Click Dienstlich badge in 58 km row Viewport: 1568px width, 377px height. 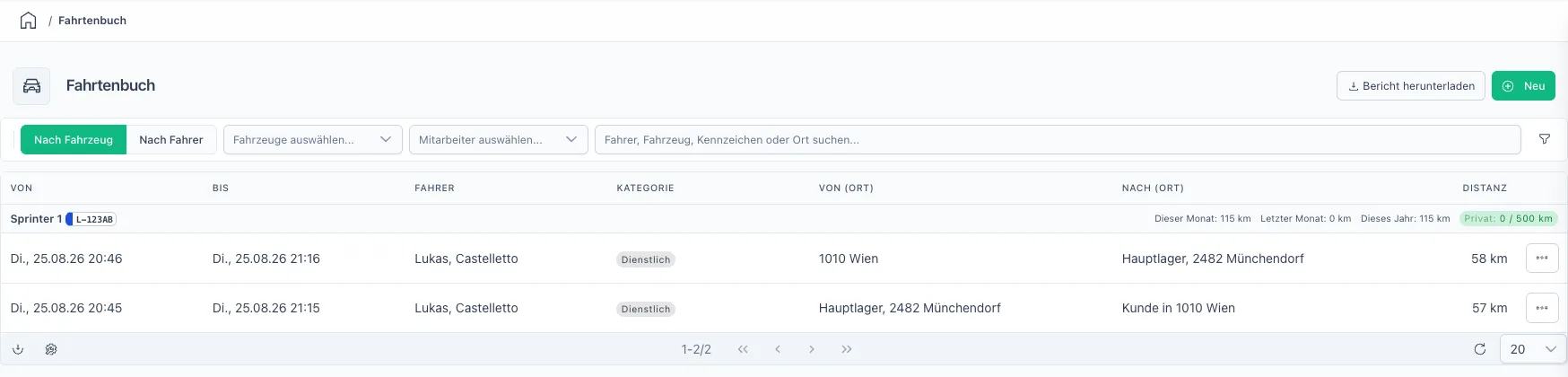tap(646, 259)
